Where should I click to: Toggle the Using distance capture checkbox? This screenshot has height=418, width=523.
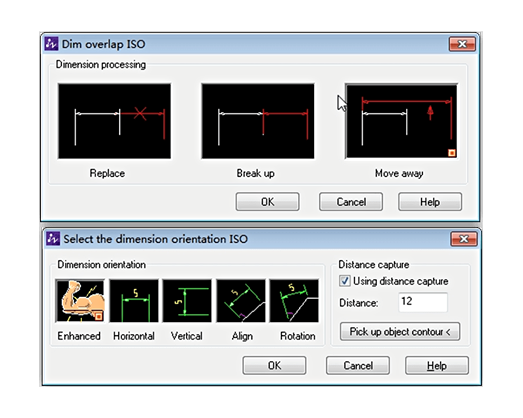coord(345,281)
